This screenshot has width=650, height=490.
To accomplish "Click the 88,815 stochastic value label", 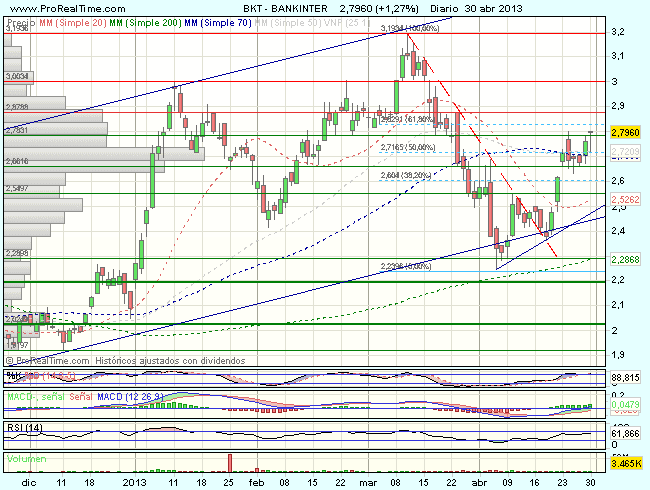I will click(625, 377).
